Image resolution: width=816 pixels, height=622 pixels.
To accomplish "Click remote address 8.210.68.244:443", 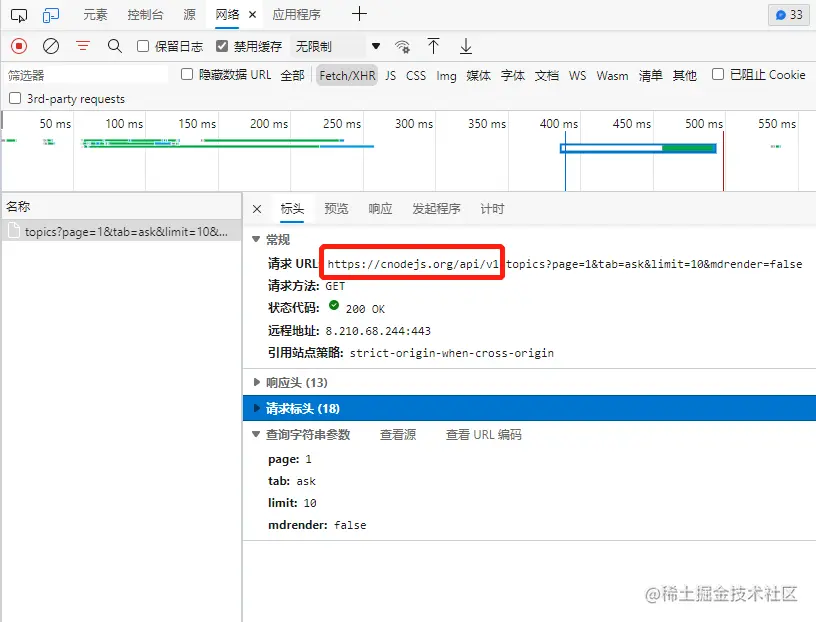I will point(378,331).
